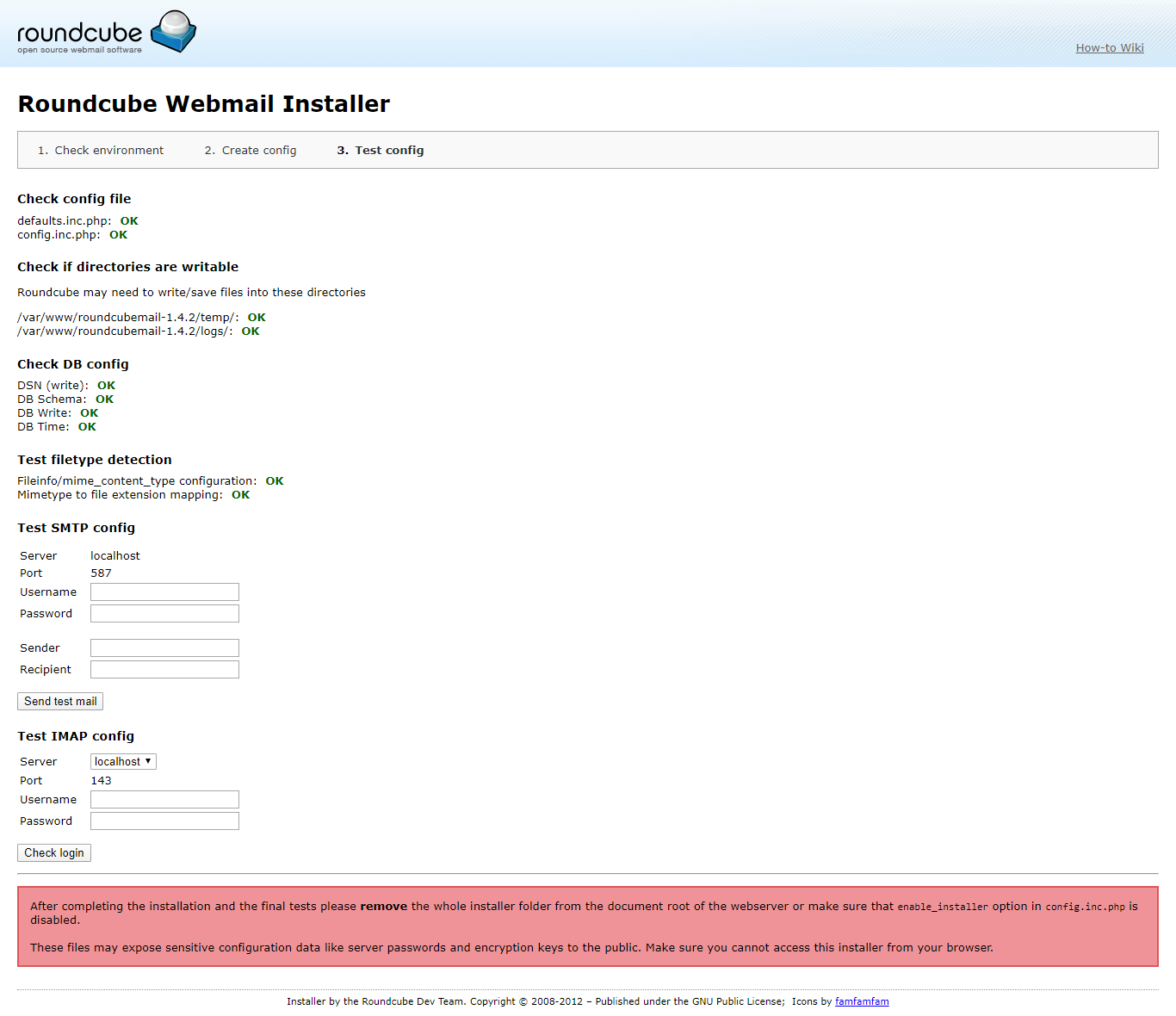This screenshot has height=1016, width=1176.
Task: Expand the IMAP Server localhost dropdown
Action: [x=123, y=762]
